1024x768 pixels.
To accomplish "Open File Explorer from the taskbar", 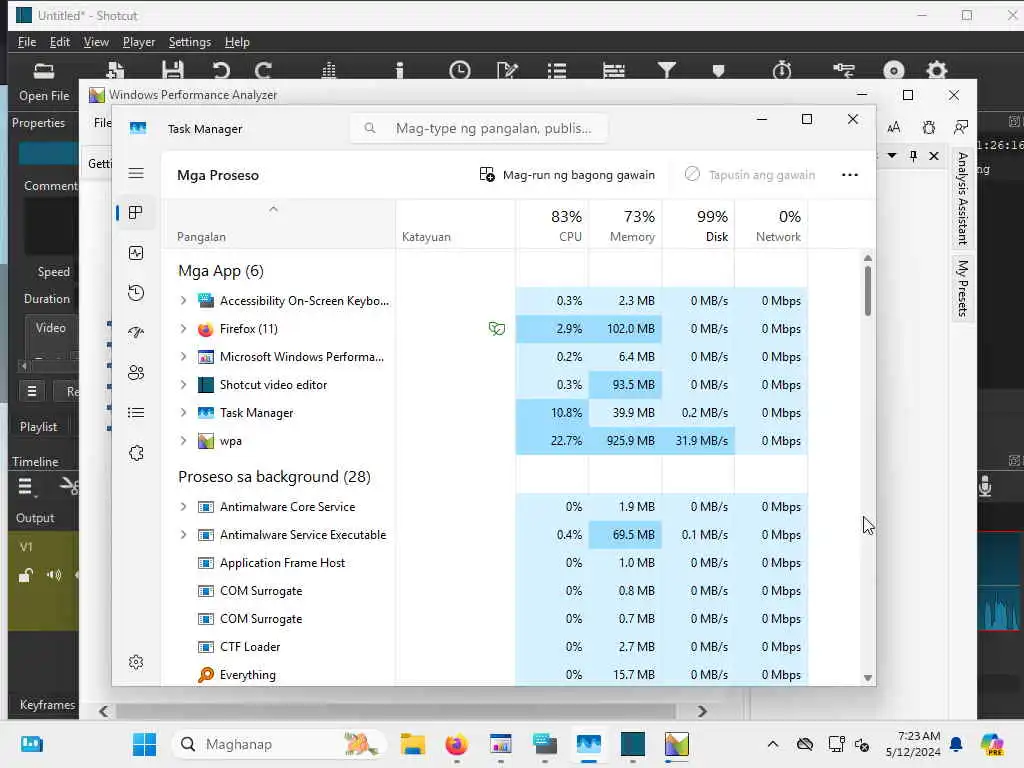I will point(413,744).
